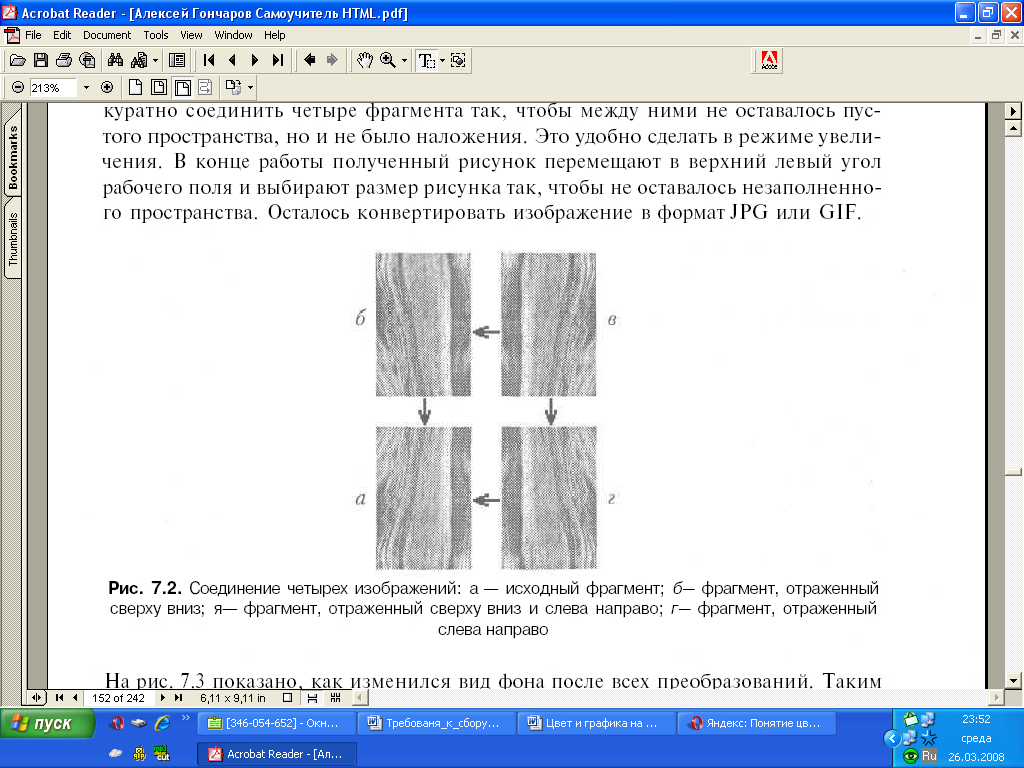Open the File menu
Screen dimensions: 1024x768
tap(33, 35)
